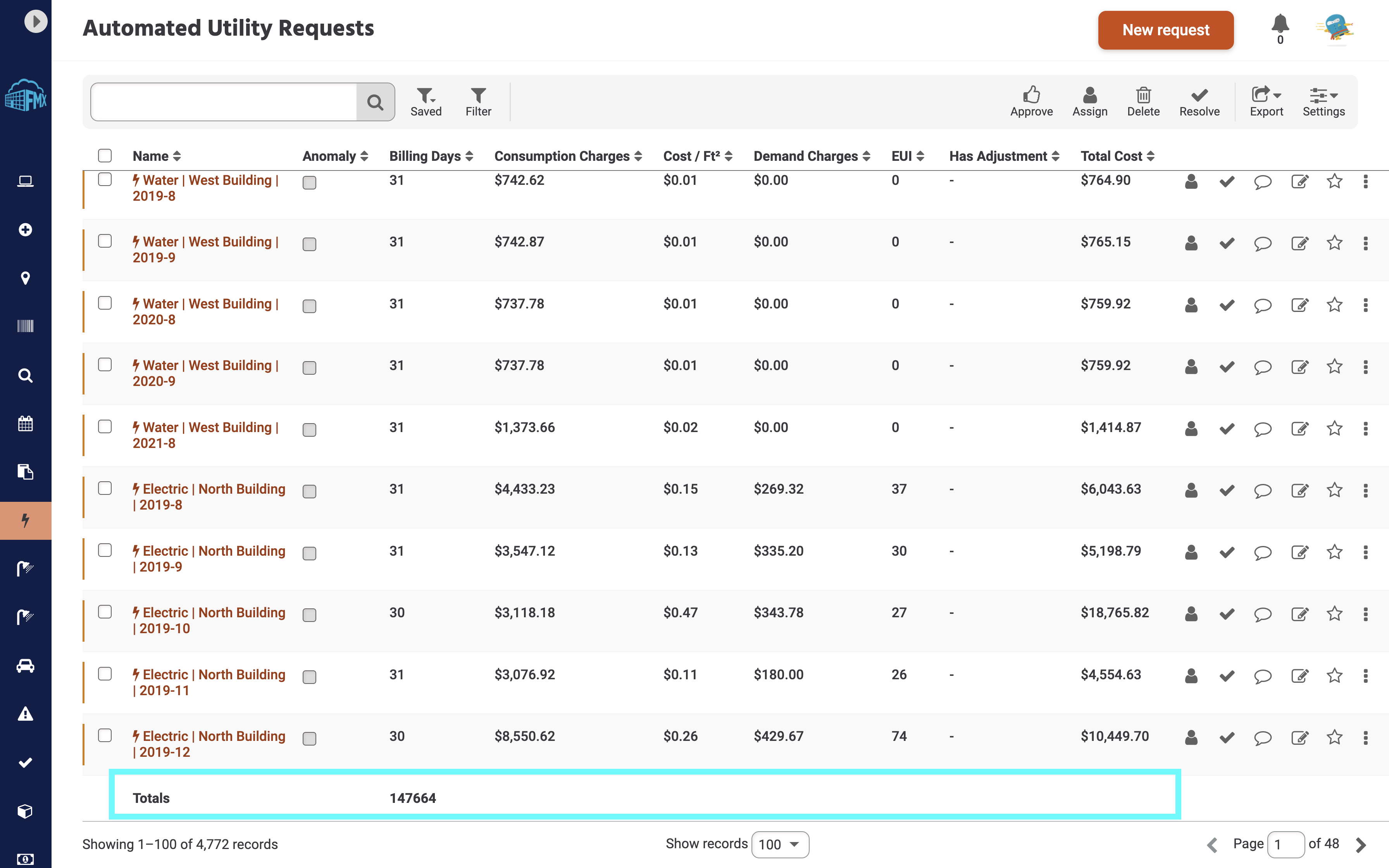Click the New request button
This screenshot has width=1389, height=868.
pyautogui.click(x=1165, y=30)
